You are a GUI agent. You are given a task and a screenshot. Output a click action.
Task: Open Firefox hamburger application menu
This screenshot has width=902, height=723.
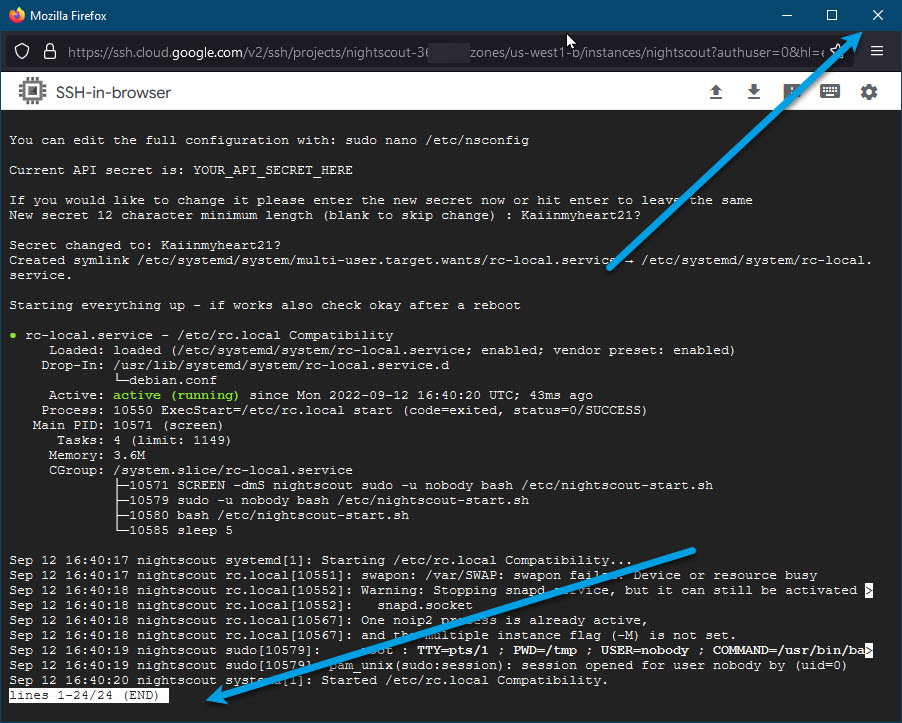click(x=877, y=52)
